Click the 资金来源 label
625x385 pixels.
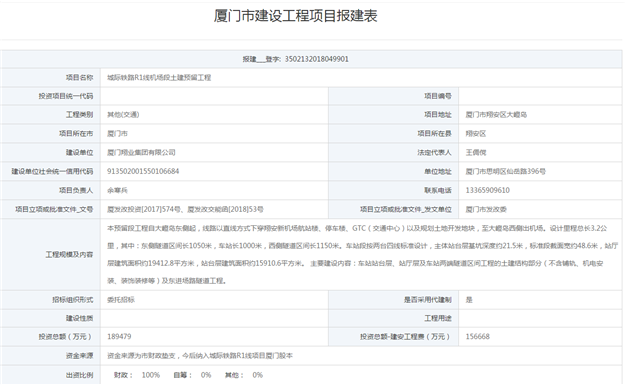(79, 356)
